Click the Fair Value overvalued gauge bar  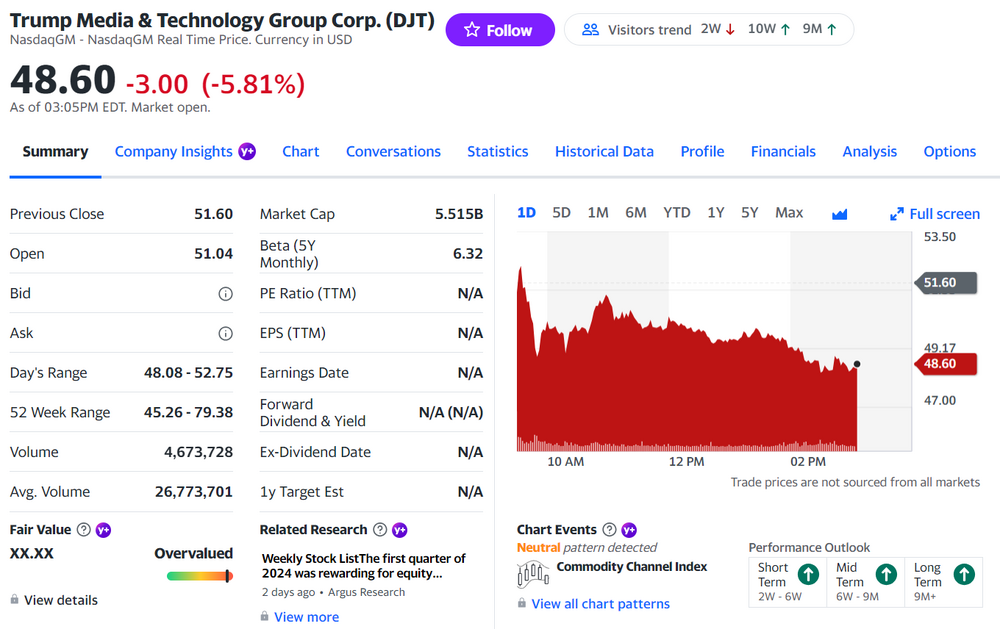click(199, 576)
